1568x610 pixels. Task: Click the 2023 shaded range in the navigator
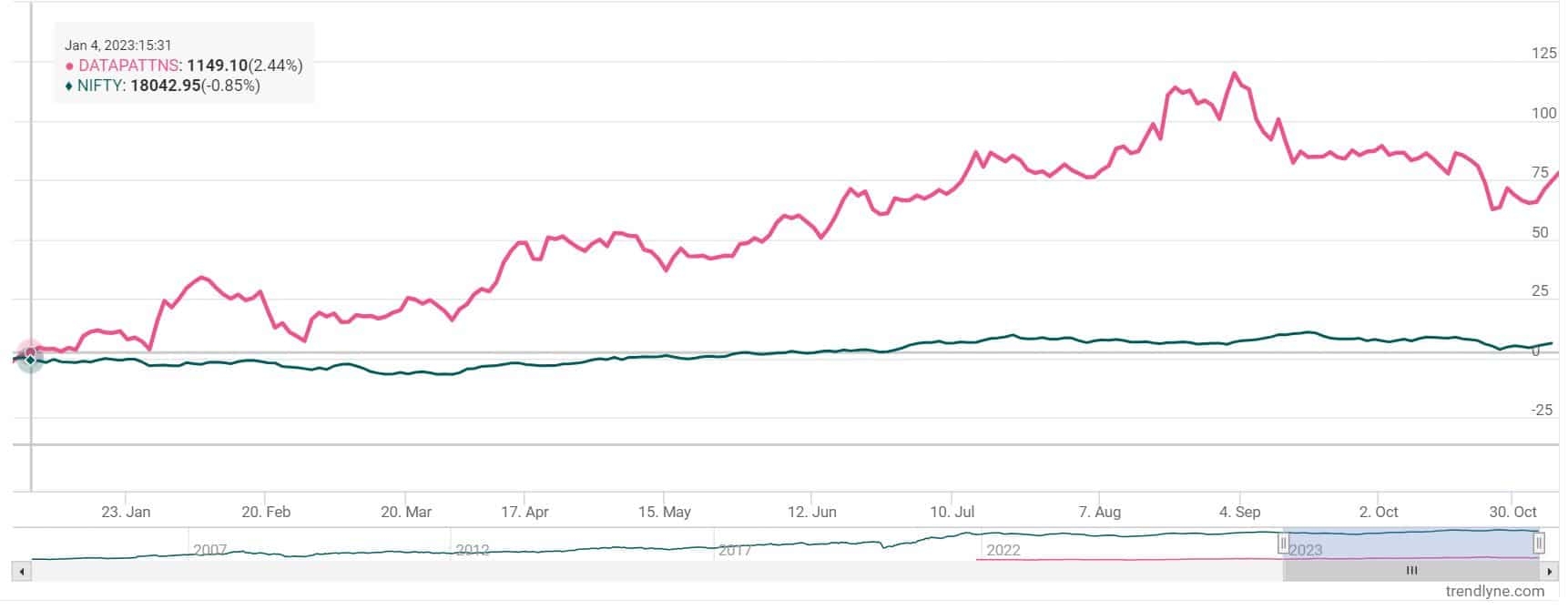tap(1411, 544)
